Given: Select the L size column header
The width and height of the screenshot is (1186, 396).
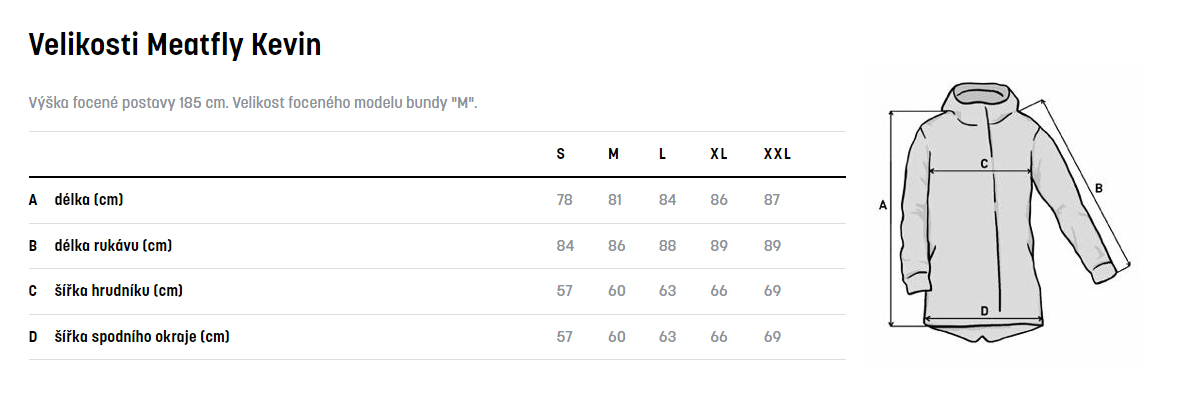Looking at the screenshot, I should tap(663, 154).
